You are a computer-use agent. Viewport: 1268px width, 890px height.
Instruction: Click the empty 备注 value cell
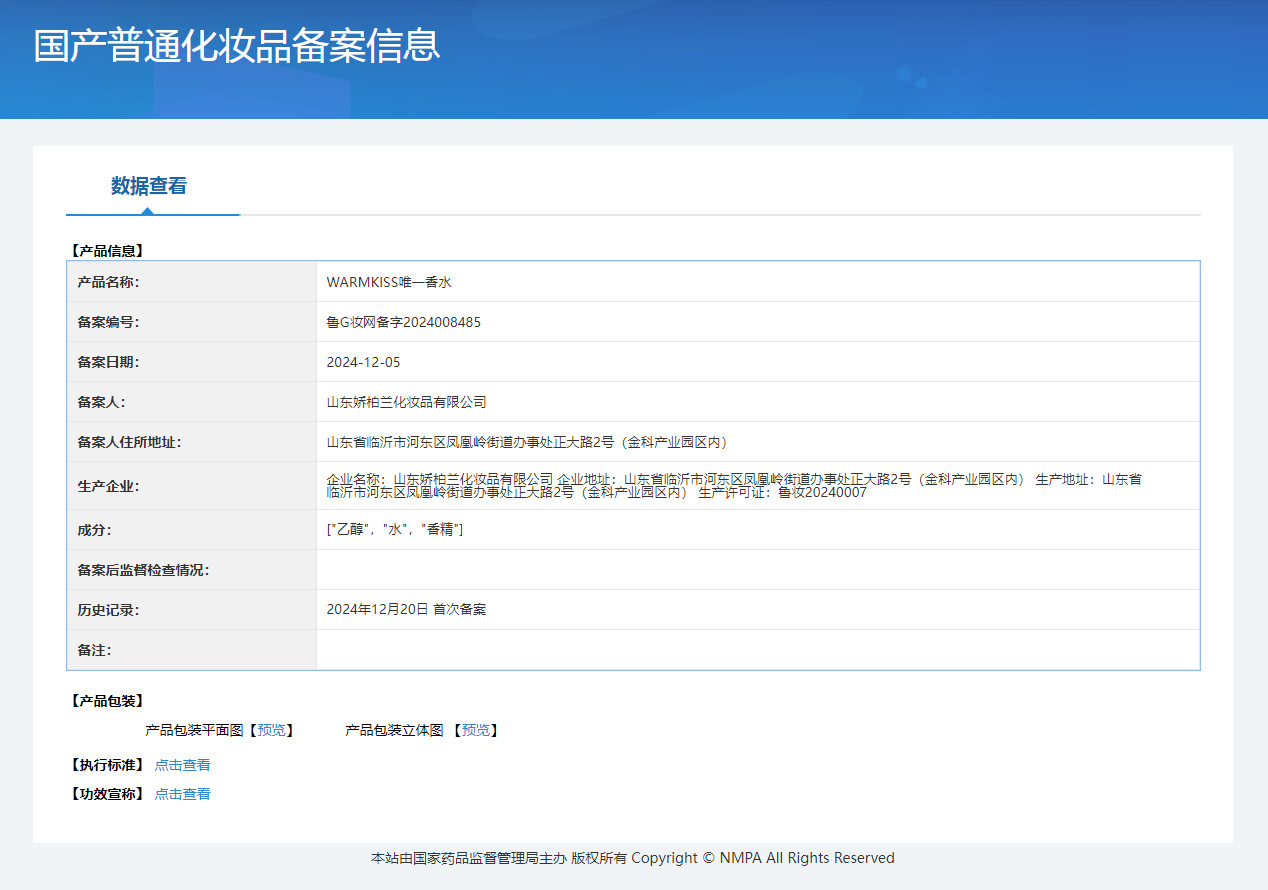(758, 650)
